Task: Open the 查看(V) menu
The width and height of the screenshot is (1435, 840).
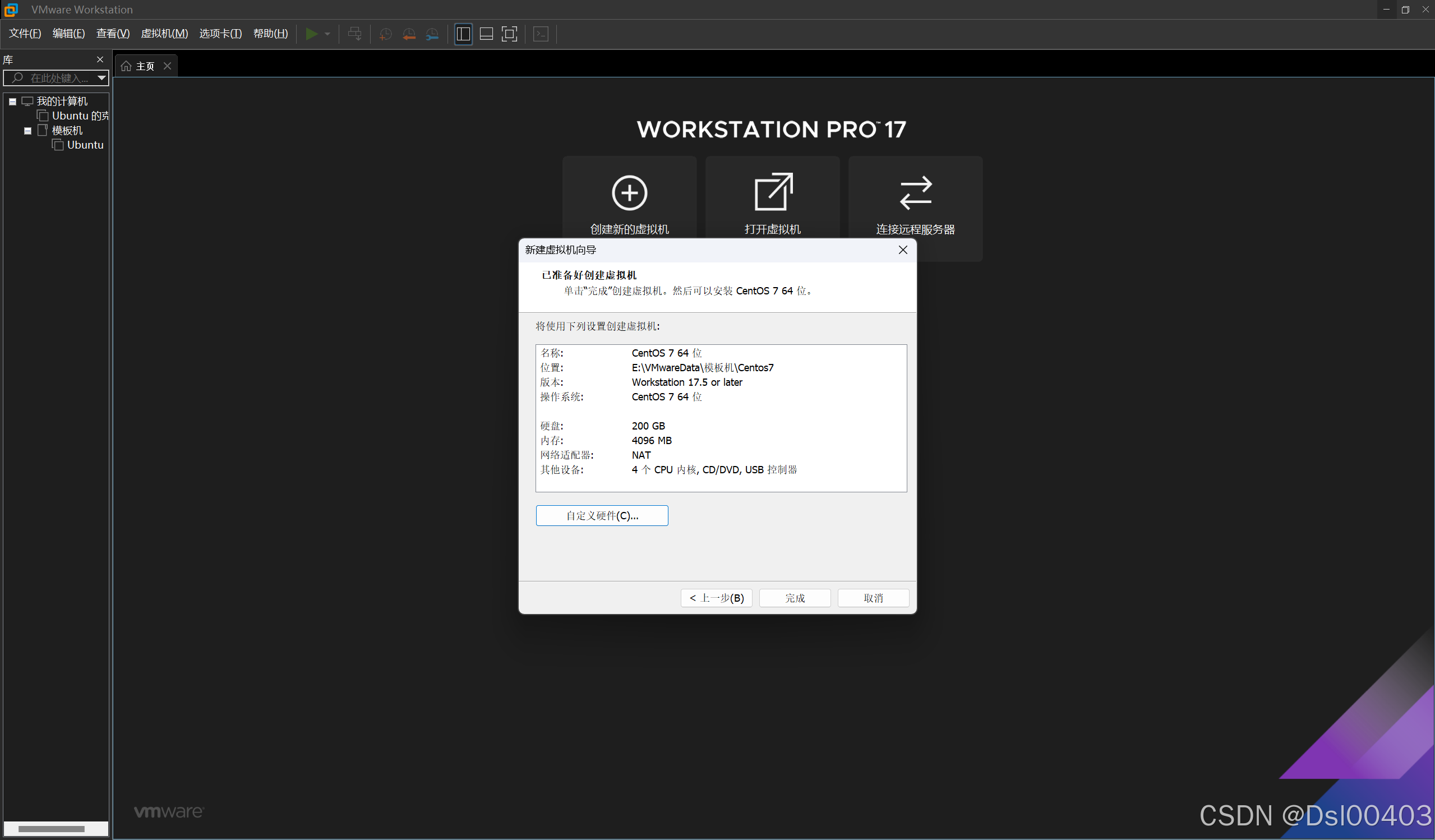Action: coord(113,34)
